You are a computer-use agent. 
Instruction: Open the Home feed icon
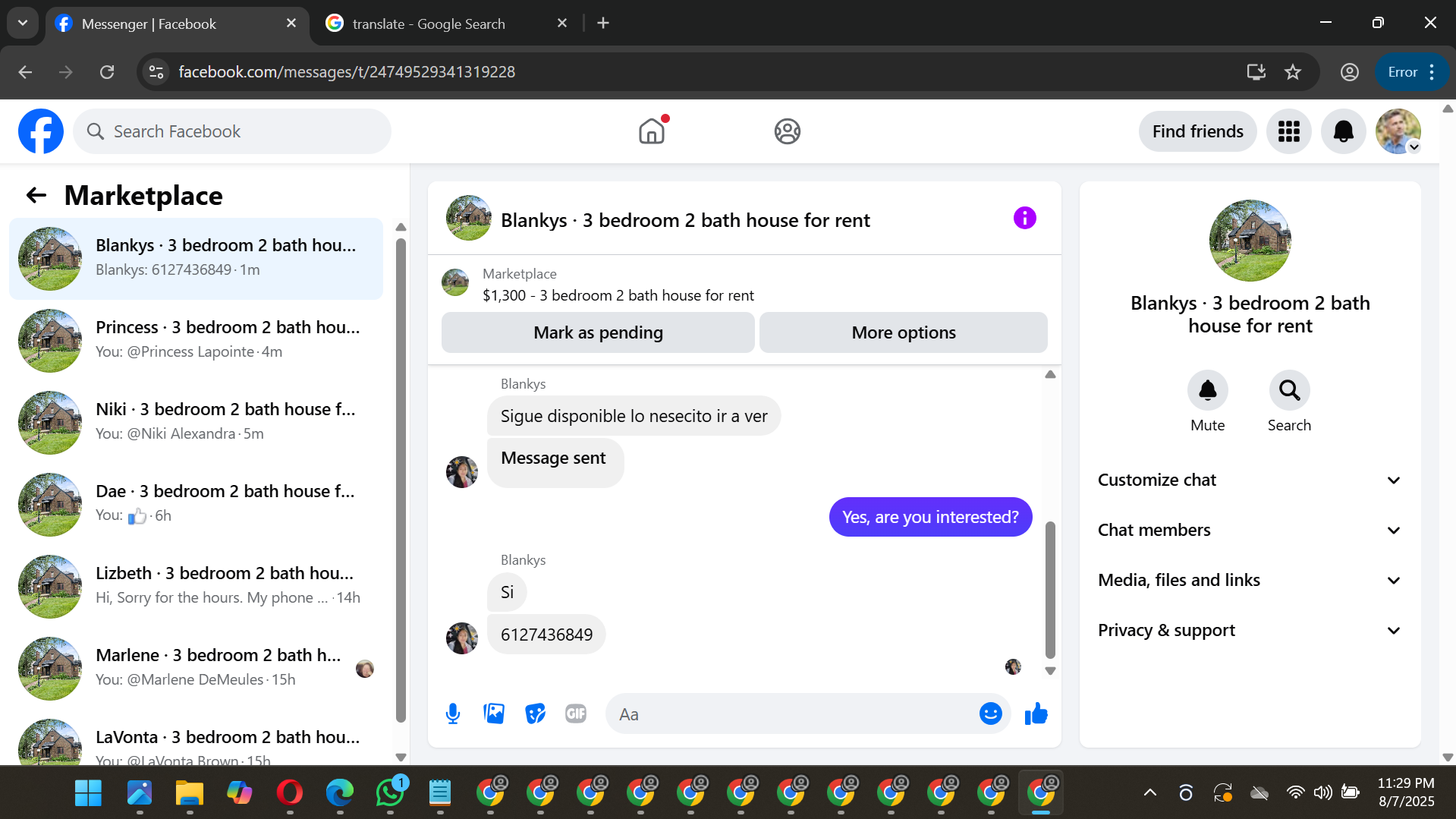click(x=652, y=131)
